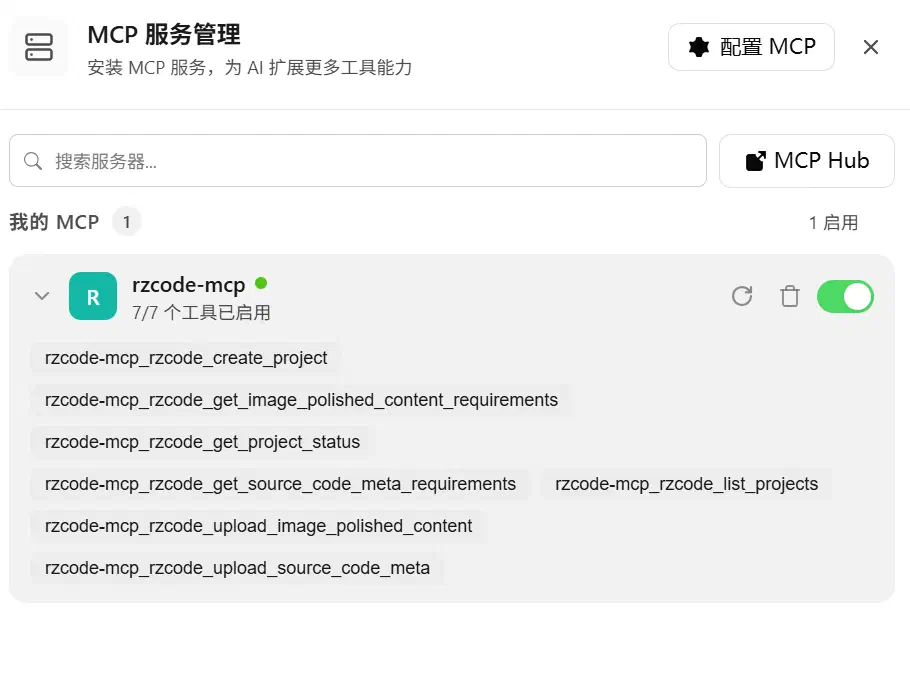The width and height of the screenshot is (910, 694).
Task: Click the teal R avatar of rzcode-mcp
Action: 93,296
